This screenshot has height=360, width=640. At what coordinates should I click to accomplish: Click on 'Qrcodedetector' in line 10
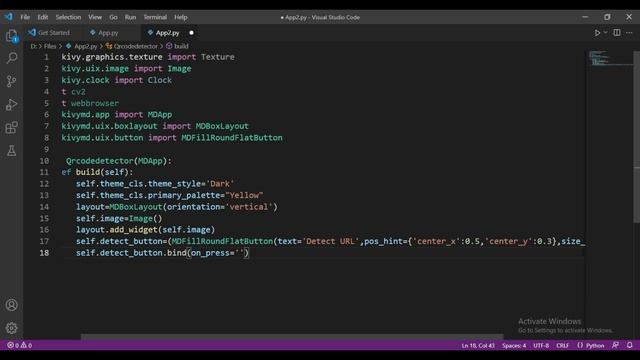[x=100, y=161]
